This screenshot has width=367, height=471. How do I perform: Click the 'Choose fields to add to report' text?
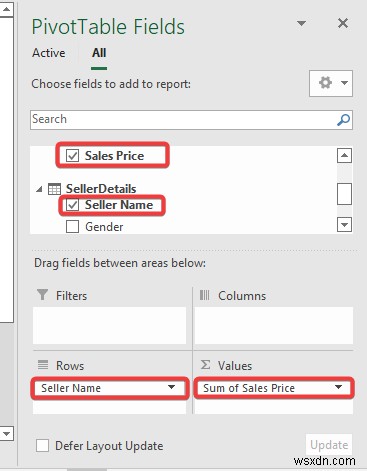pos(111,84)
